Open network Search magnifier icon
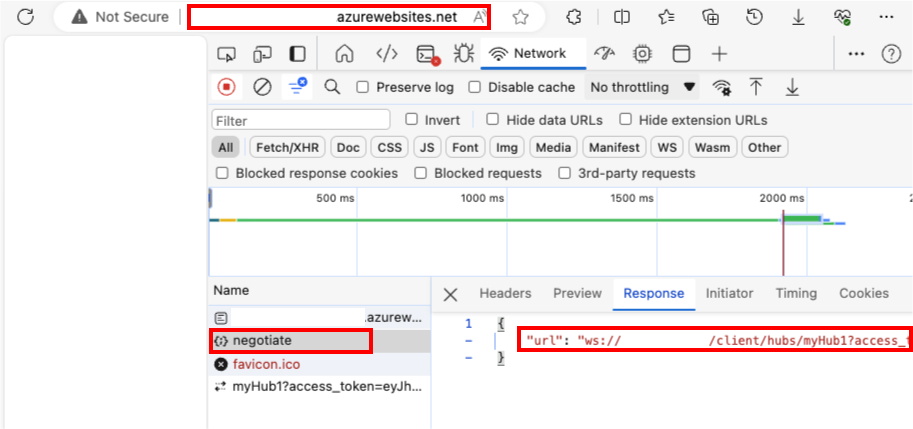The height and width of the screenshot is (429, 913). tap(332, 87)
